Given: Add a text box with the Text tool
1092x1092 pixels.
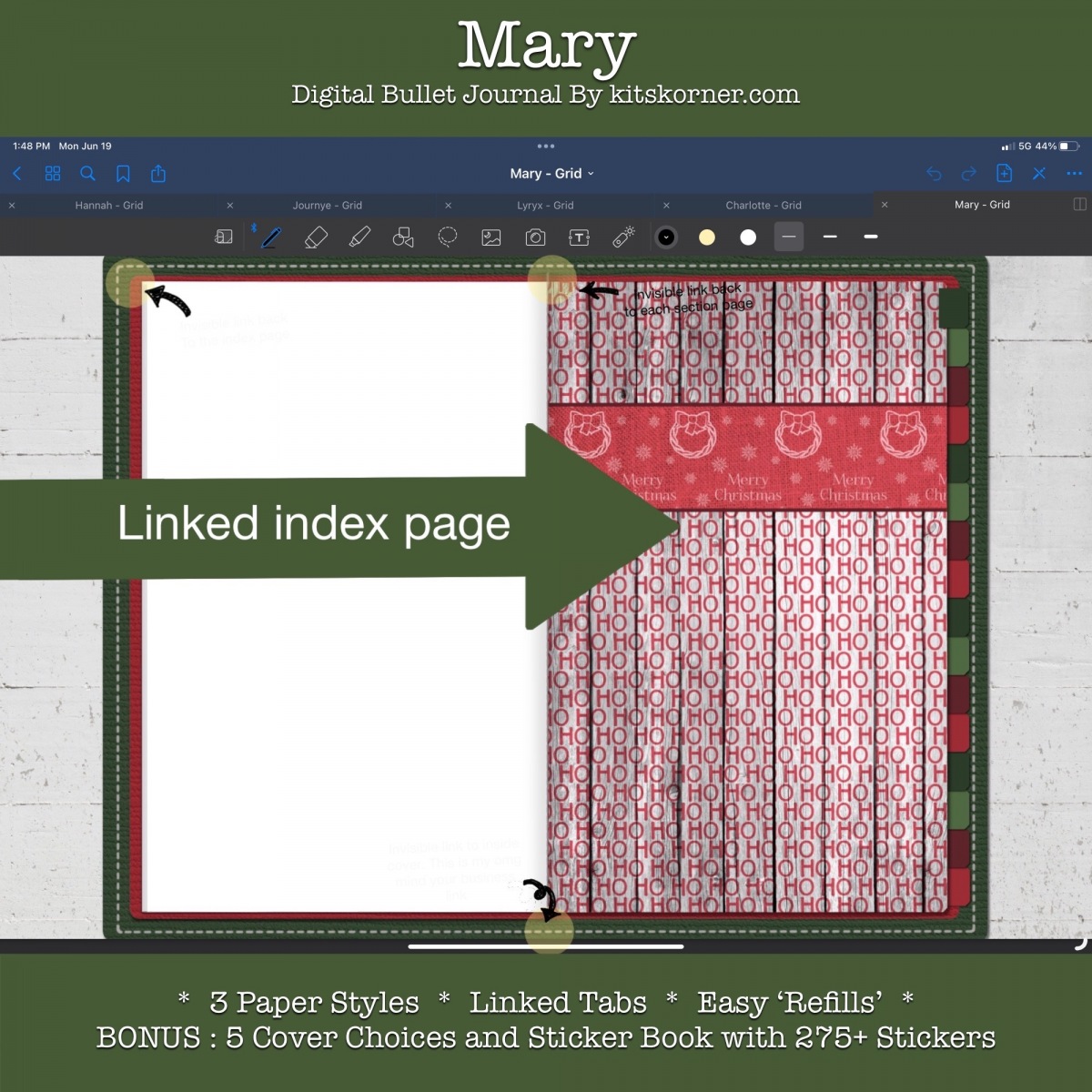Looking at the screenshot, I should [578, 237].
